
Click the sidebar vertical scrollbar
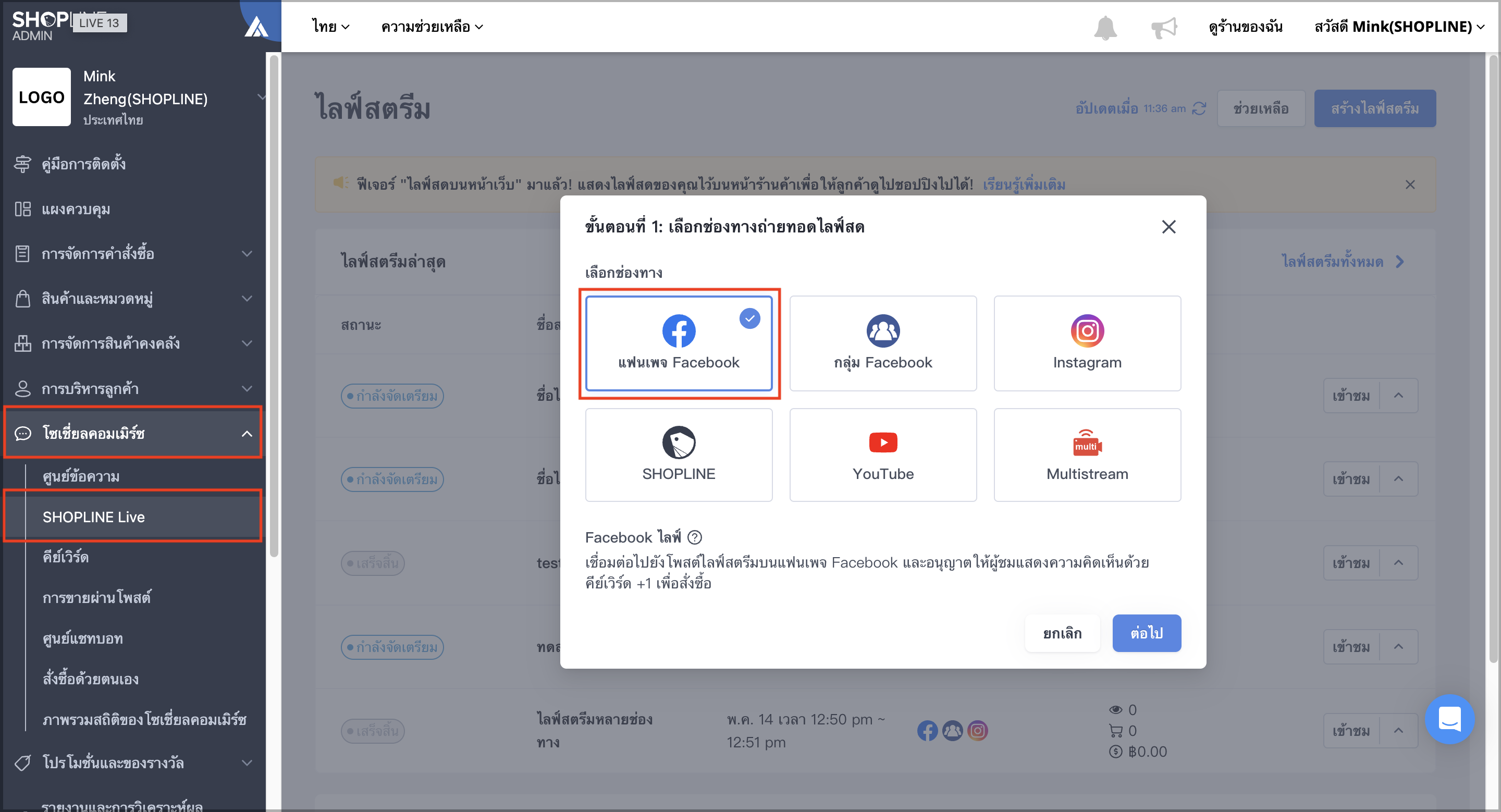[274, 306]
